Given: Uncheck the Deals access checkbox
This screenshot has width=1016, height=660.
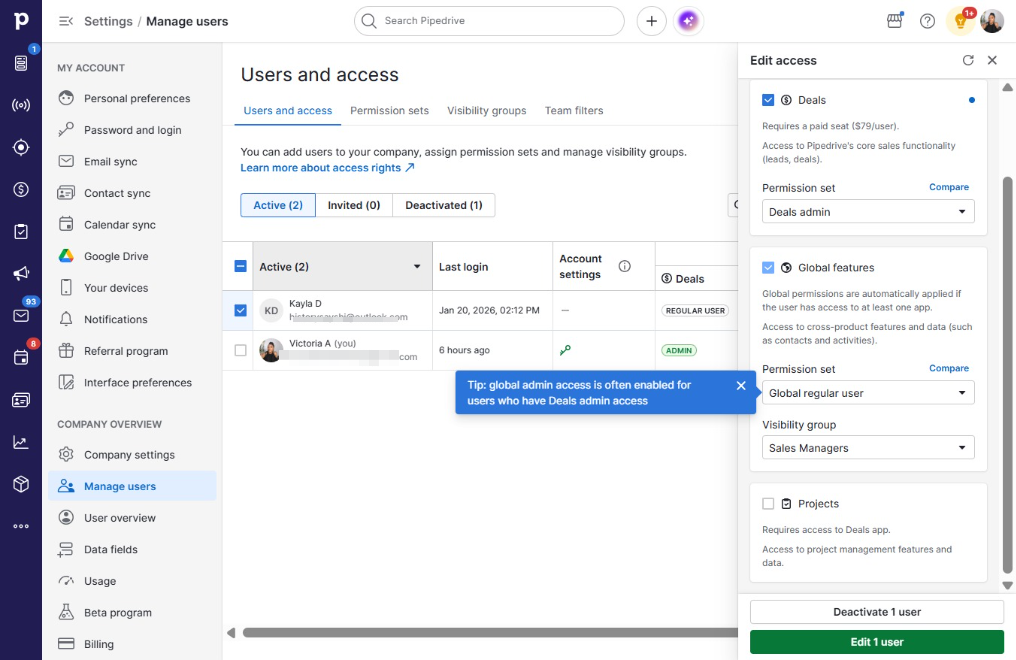Looking at the screenshot, I should [x=768, y=100].
